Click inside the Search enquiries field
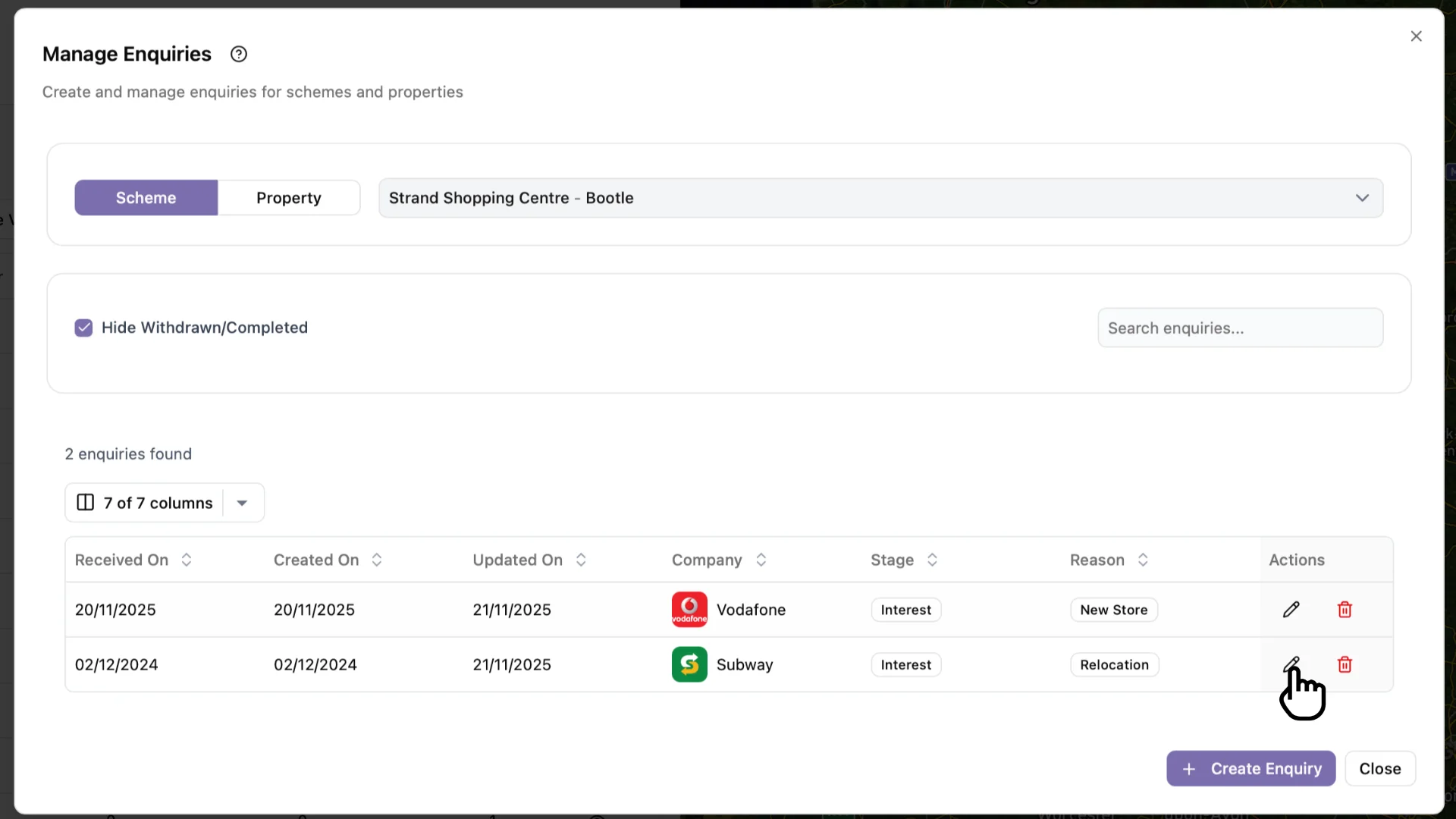 [x=1241, y=328]
